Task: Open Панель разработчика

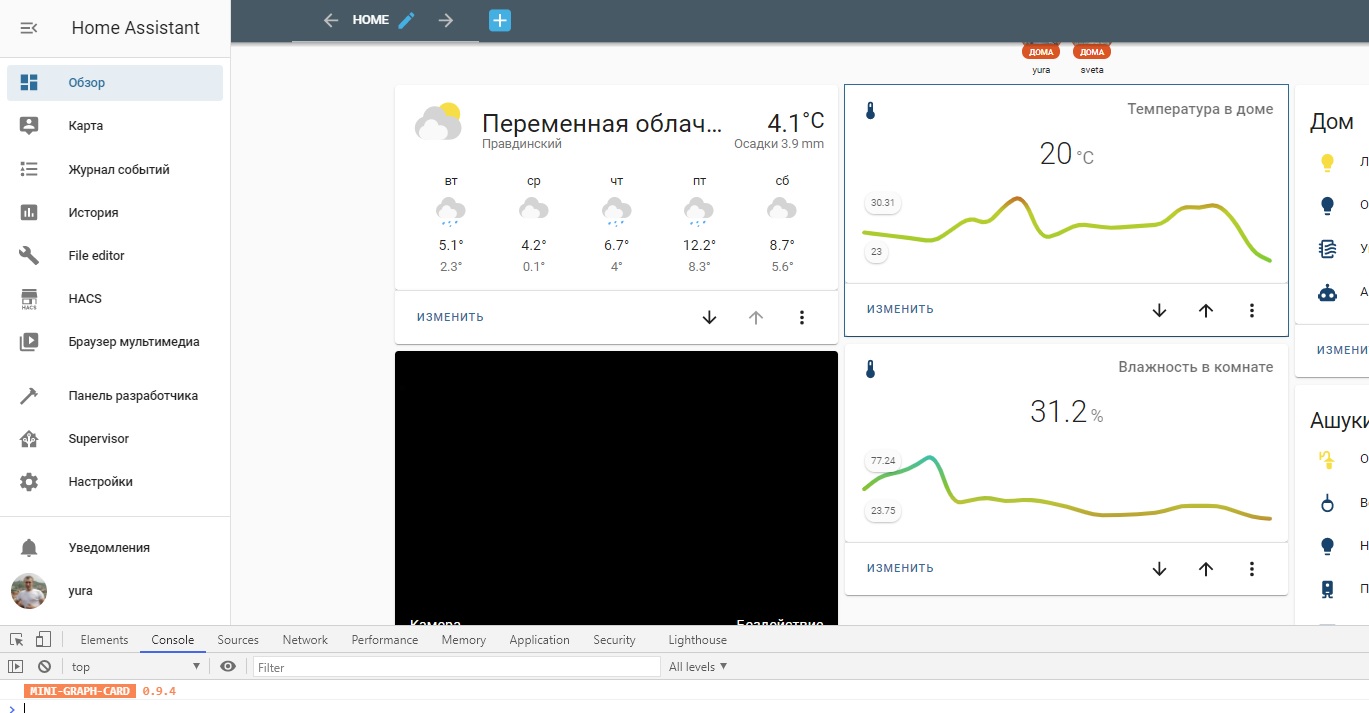Action: 115,395
